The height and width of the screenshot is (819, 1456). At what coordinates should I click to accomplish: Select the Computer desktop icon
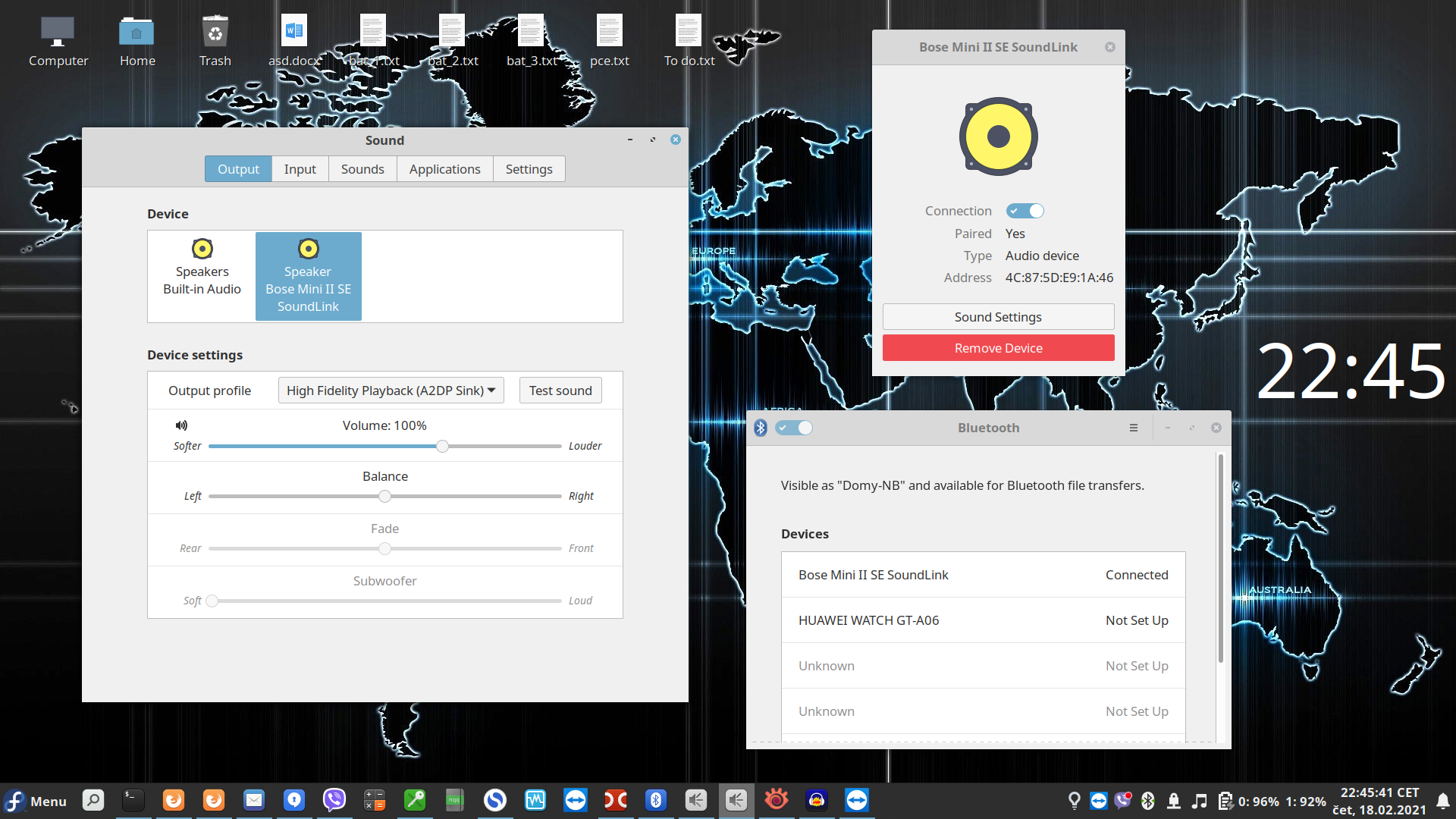click(x=58, y=42)
